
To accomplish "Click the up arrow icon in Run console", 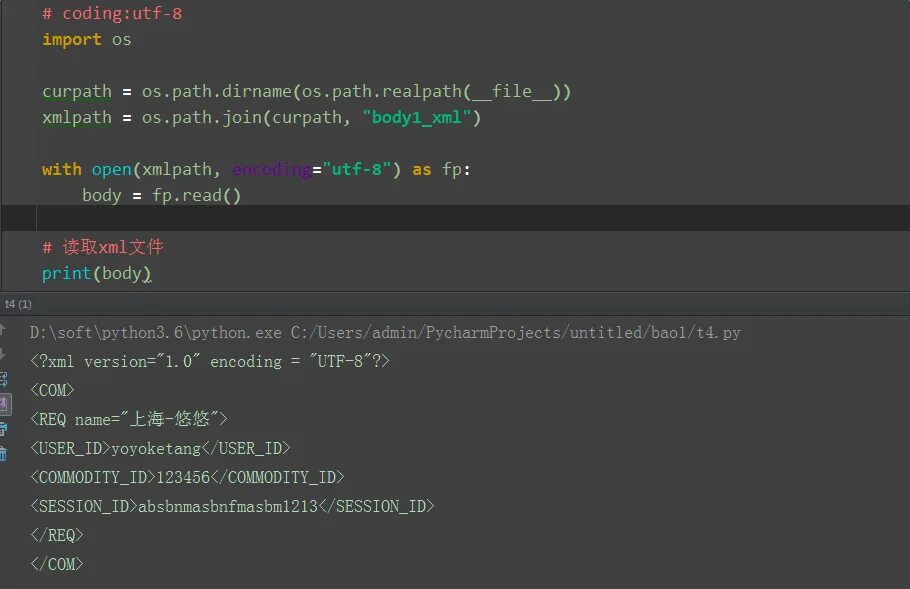I will [2, 330].
